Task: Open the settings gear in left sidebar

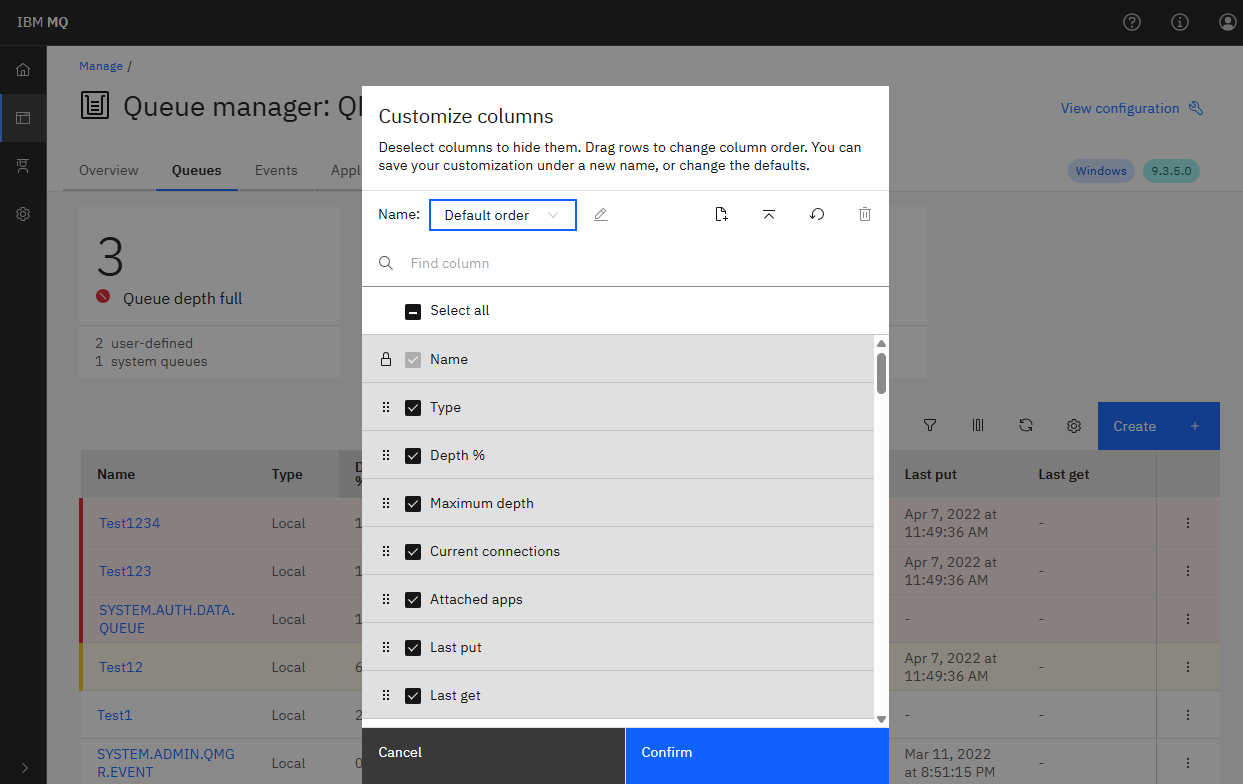Action: pos(23,214)
